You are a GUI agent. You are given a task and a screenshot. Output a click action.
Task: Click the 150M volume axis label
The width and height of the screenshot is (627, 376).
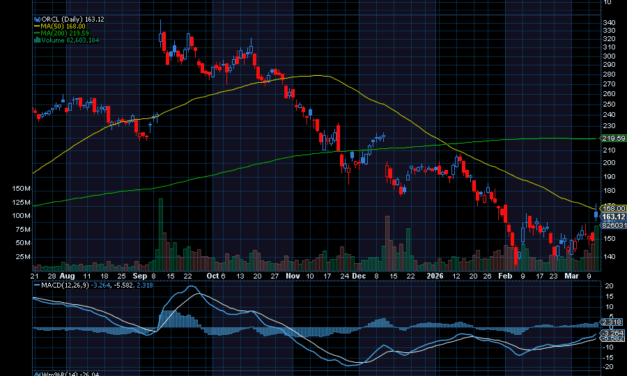[x=21, y=188]
